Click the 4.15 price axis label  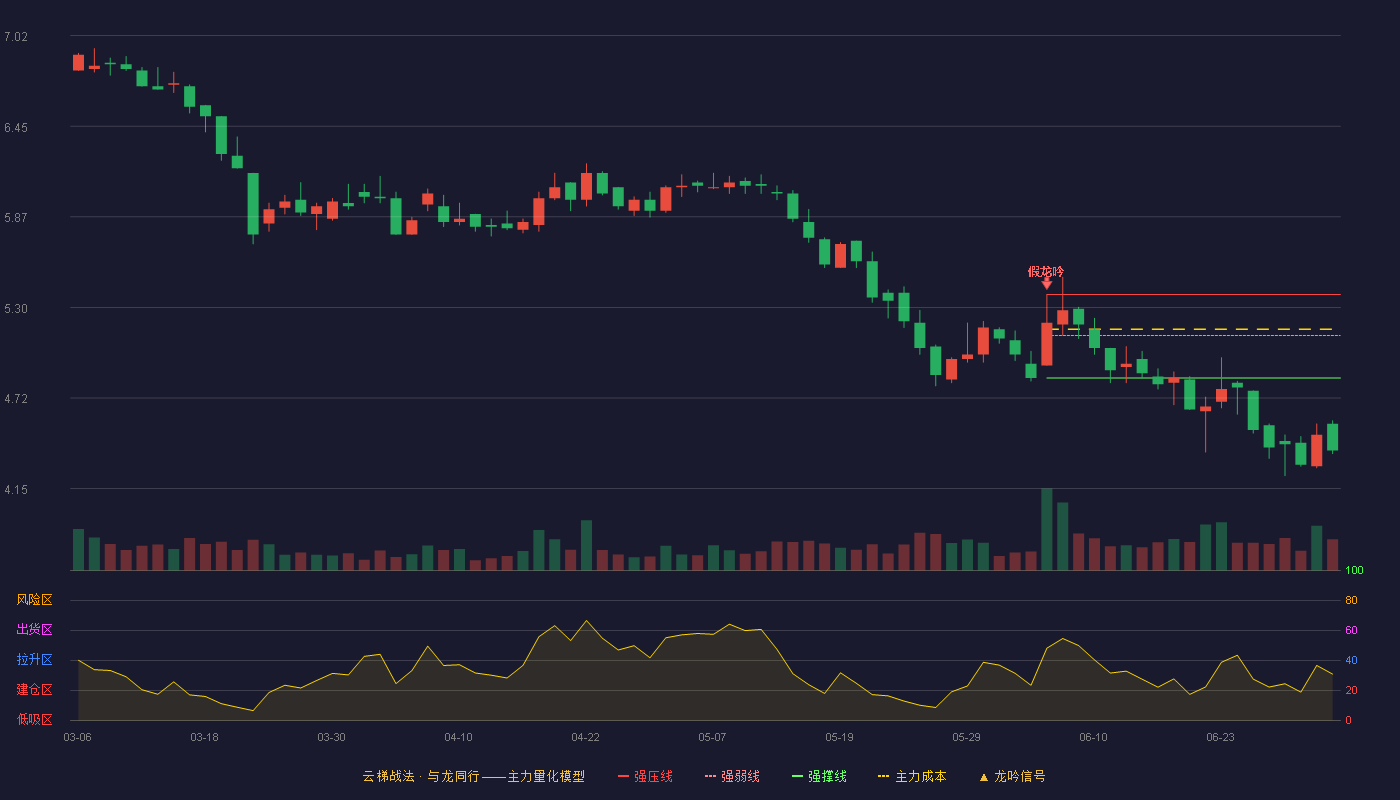tap(16, 490)
